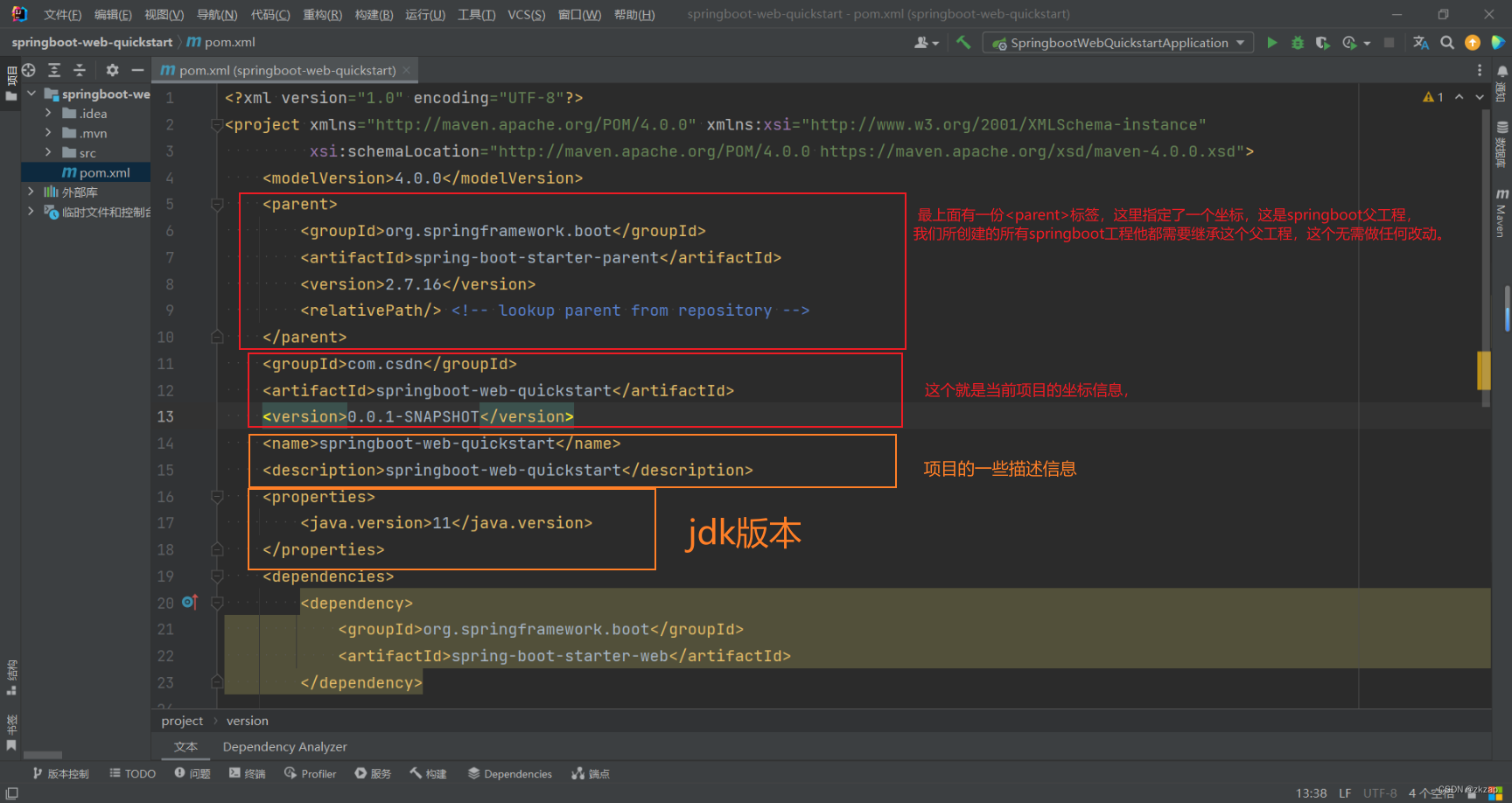The image size is (1512, 803).
Task: Open the Profiler tool window
Action: 311,773
